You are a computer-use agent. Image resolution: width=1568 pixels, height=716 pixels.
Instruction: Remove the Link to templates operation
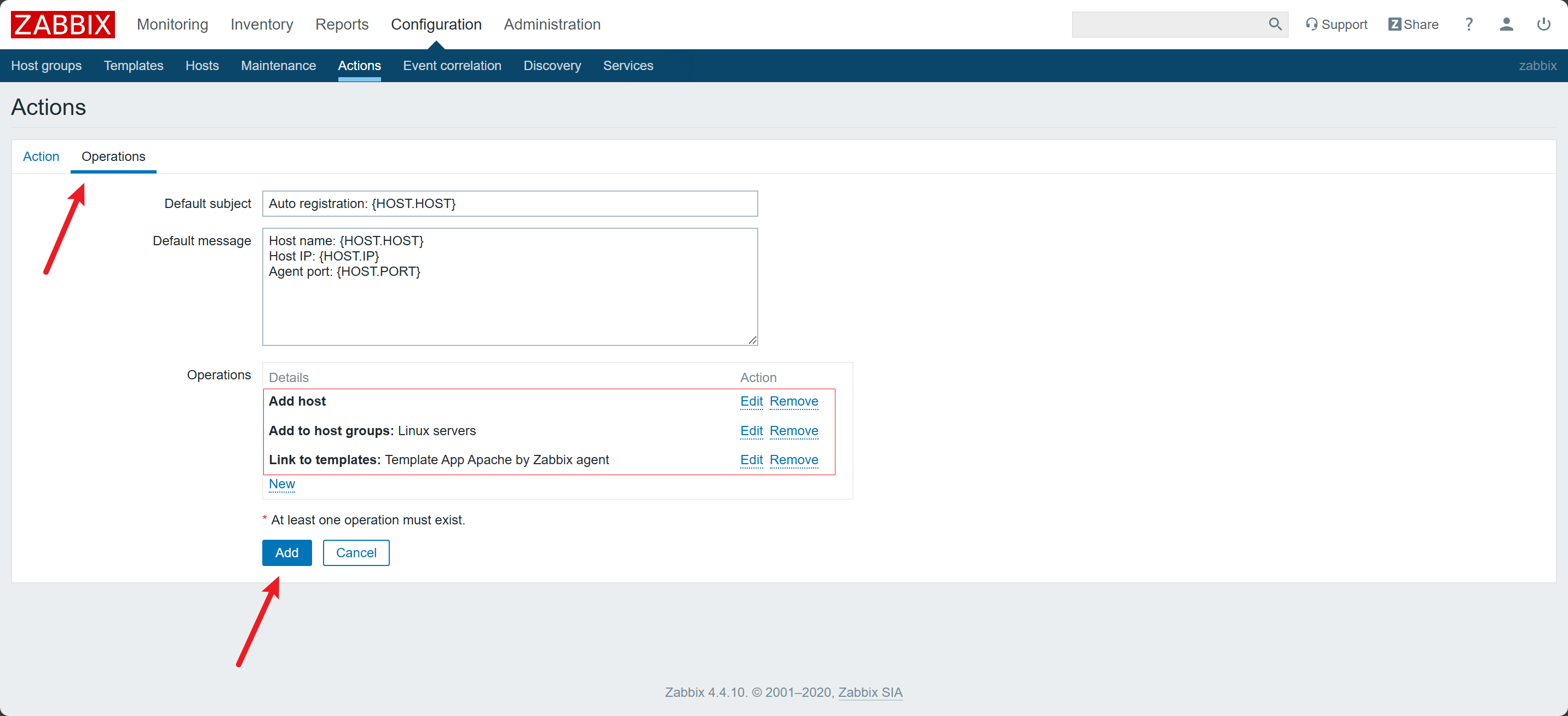pyautogui.click(x=793, y=460)
